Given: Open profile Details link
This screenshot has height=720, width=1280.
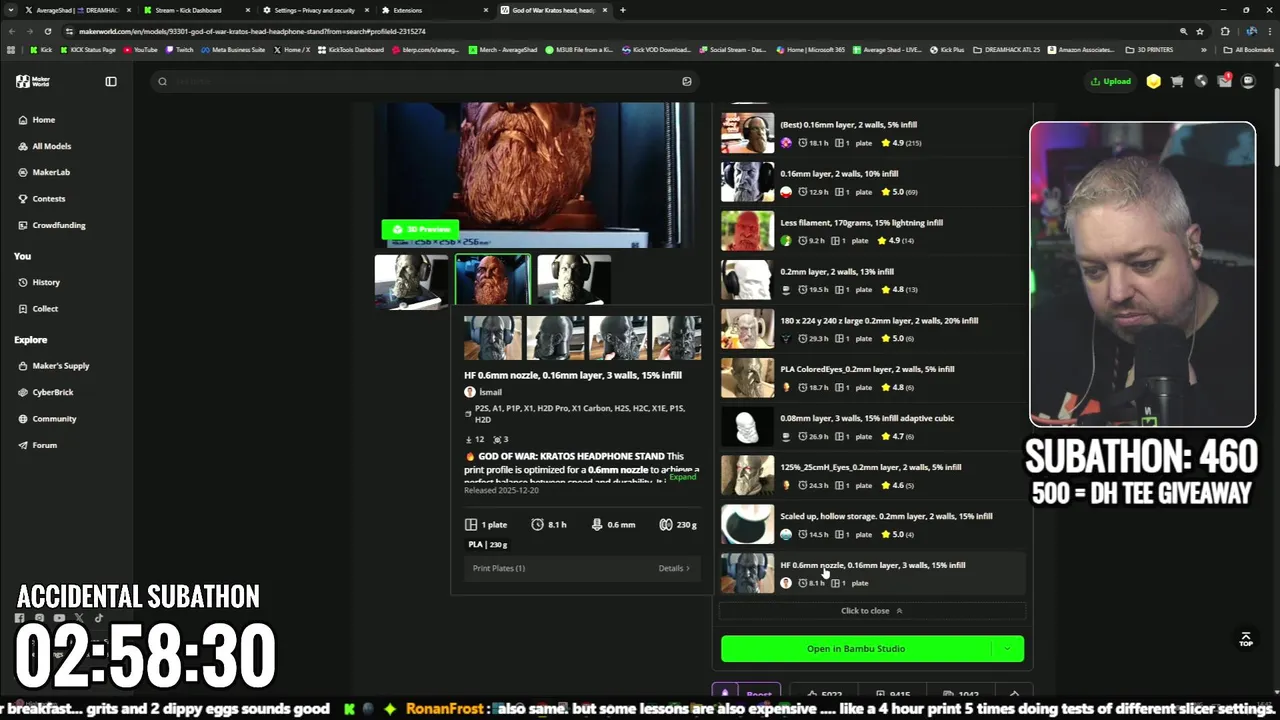Looking at the screenshot, I should 674,568.
